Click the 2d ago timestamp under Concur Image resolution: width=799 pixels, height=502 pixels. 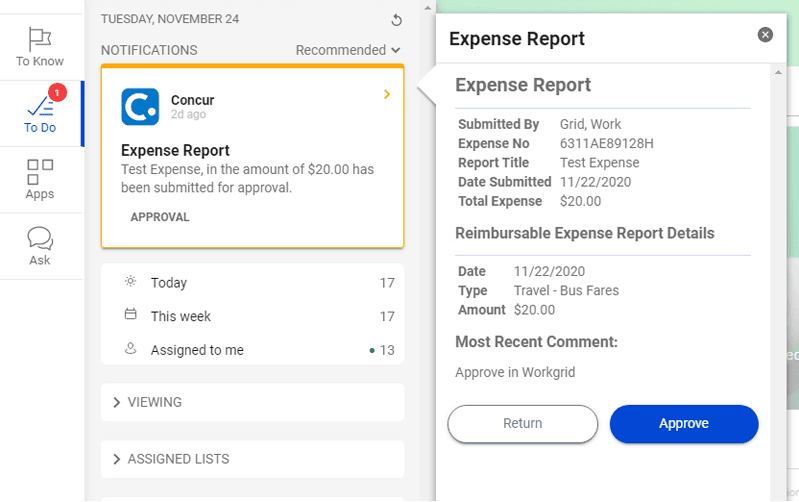coord(188,114)
